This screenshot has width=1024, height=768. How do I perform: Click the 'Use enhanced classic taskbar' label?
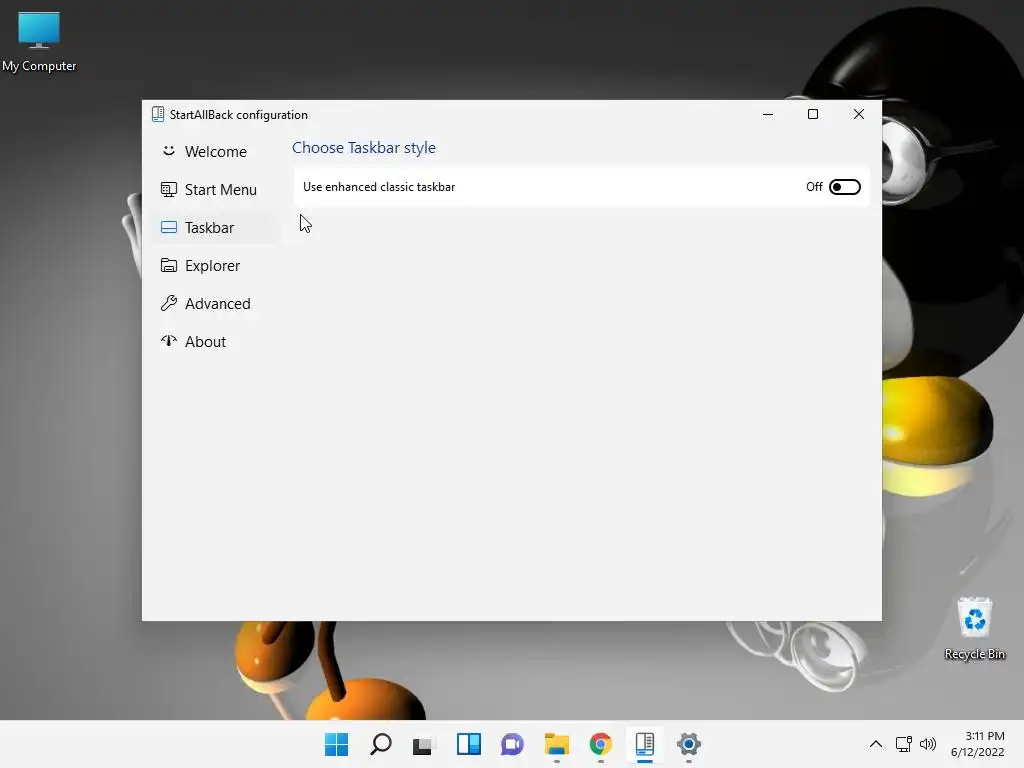[x=379, y=187]
